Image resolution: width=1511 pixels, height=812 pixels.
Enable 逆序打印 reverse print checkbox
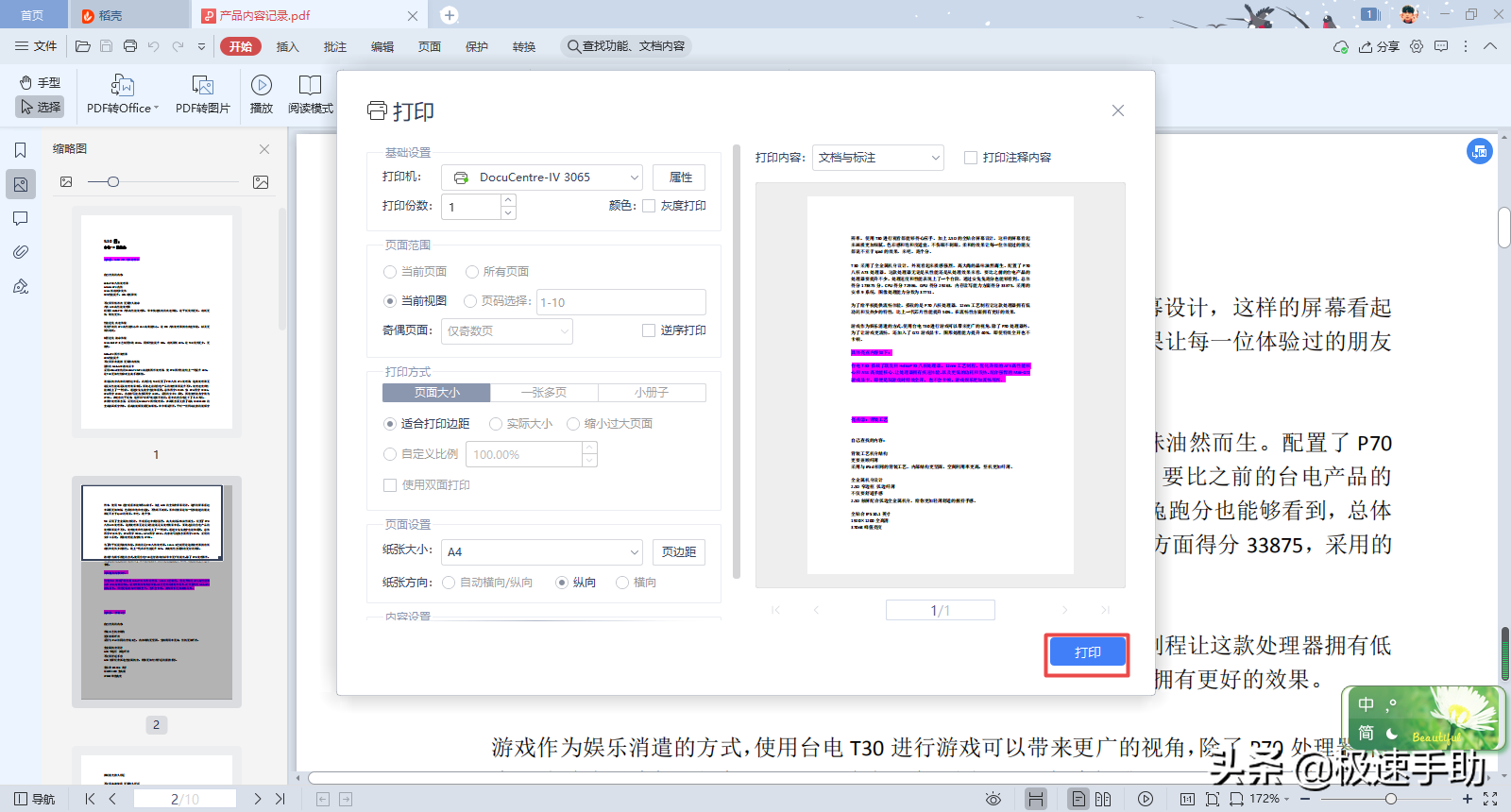click(x=649, y=330)
